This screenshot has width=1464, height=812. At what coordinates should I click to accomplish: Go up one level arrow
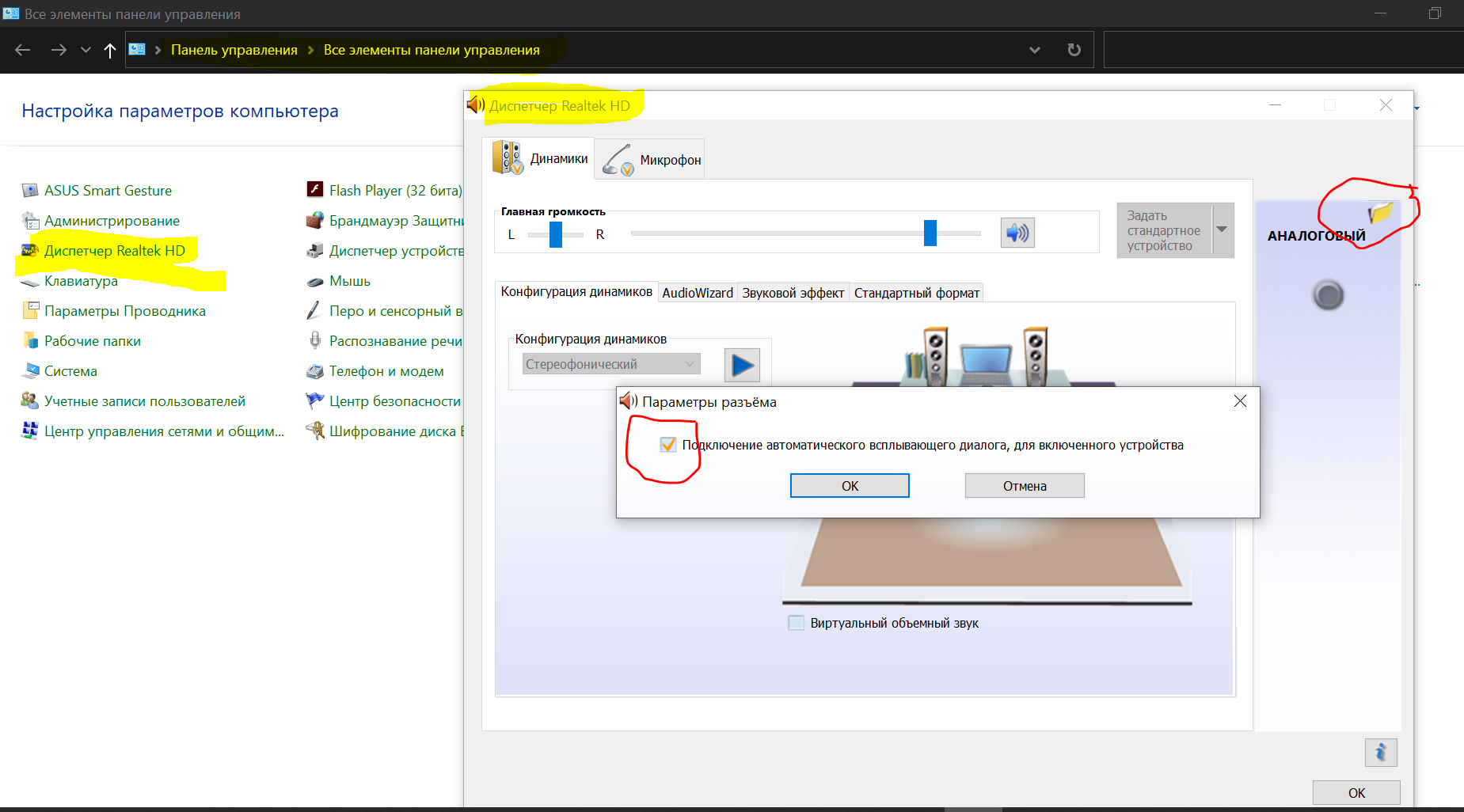110,50
